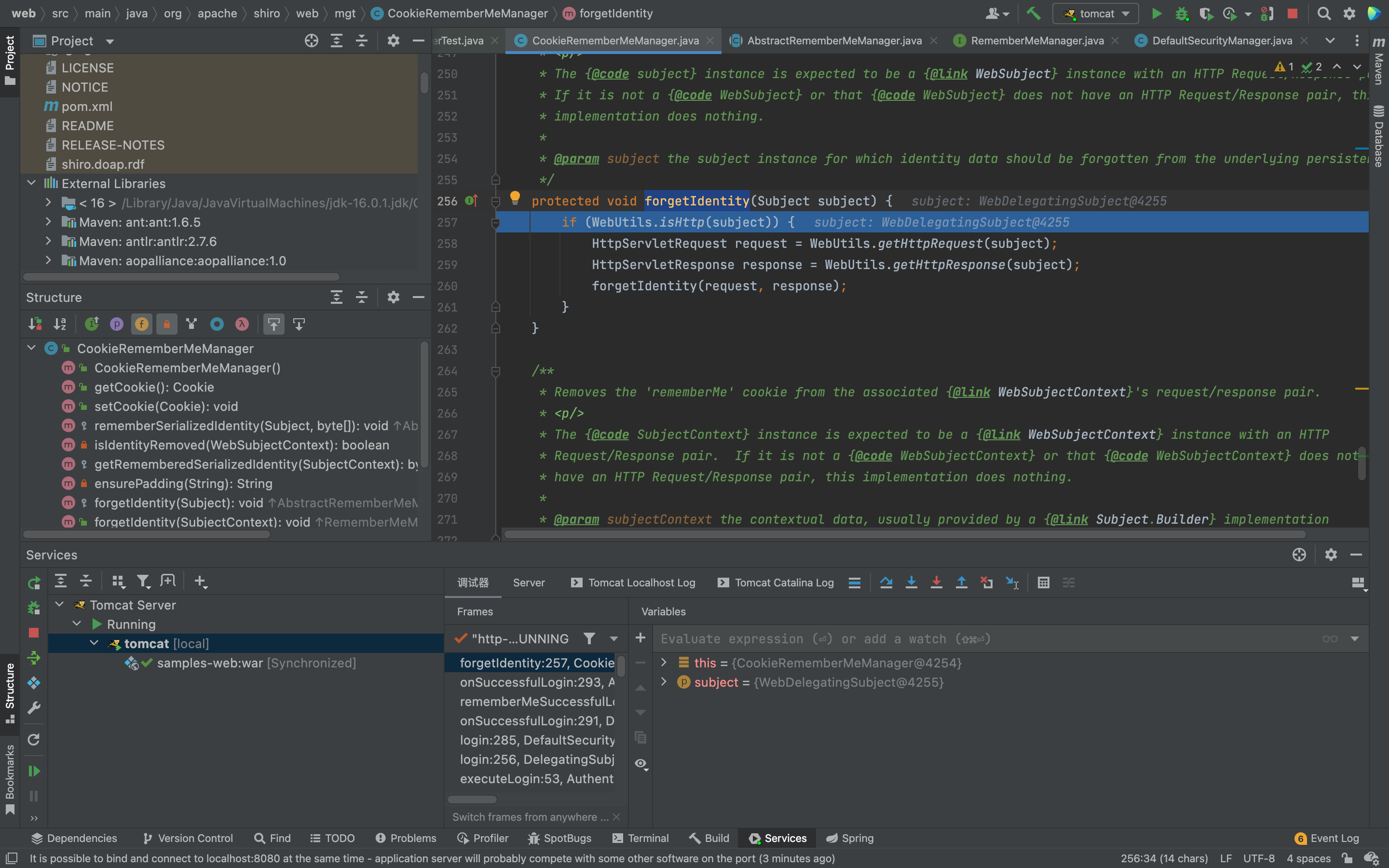1389x868 pixels.
Task: Expand Maven: ant:ant:1.6.5 library
Action: coord(48,222)
